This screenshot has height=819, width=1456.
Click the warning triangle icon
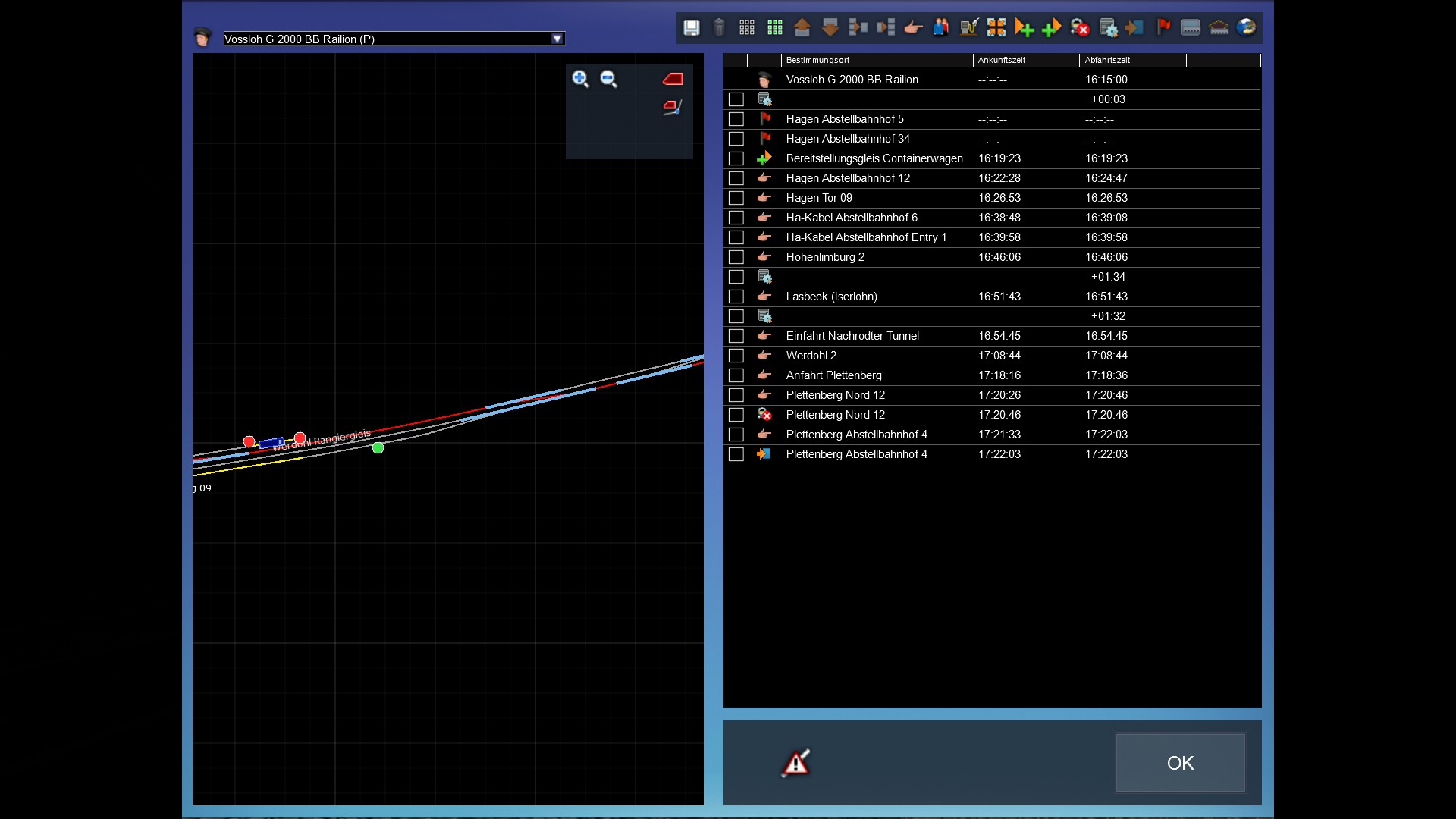click(795, 763)
